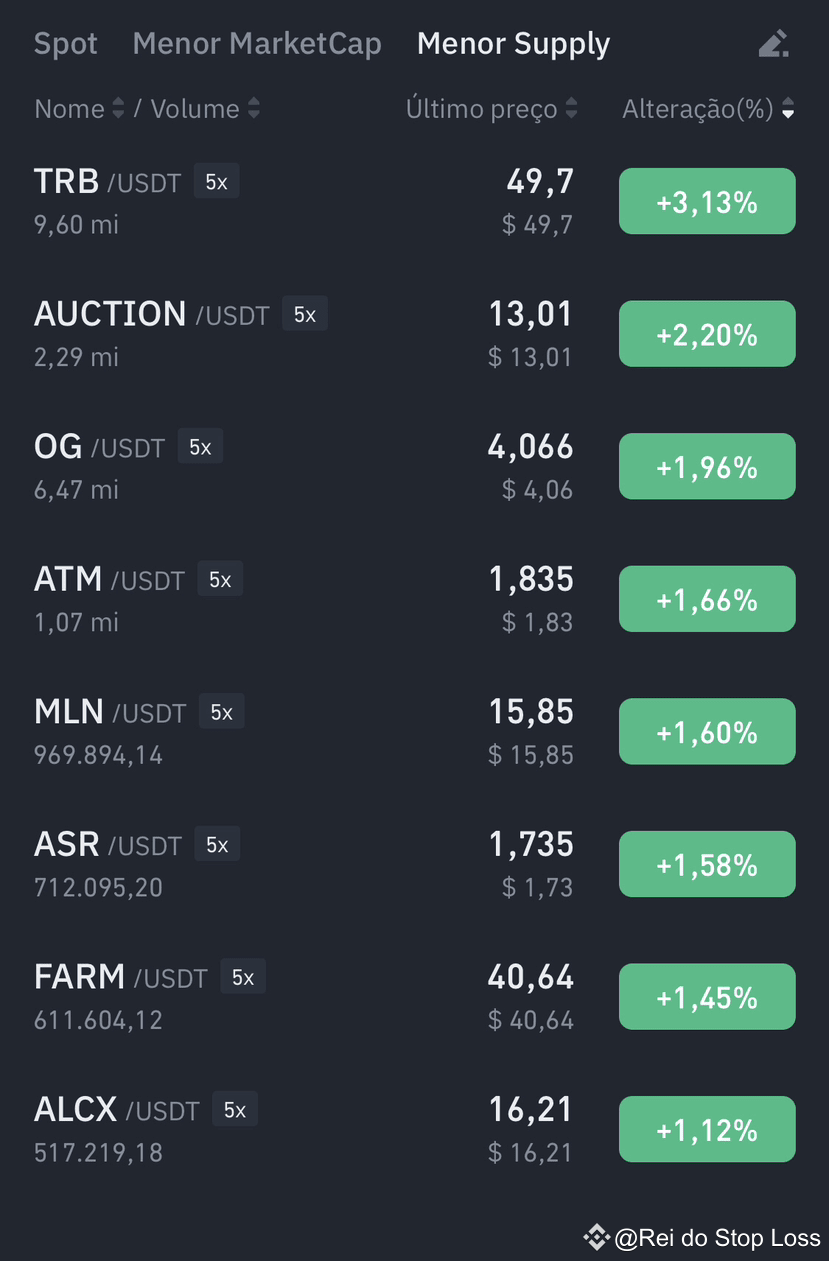The height and width of the screenshot is (1261, 829).
Task: Click Binance logo in watermark
Action: 596,1238
